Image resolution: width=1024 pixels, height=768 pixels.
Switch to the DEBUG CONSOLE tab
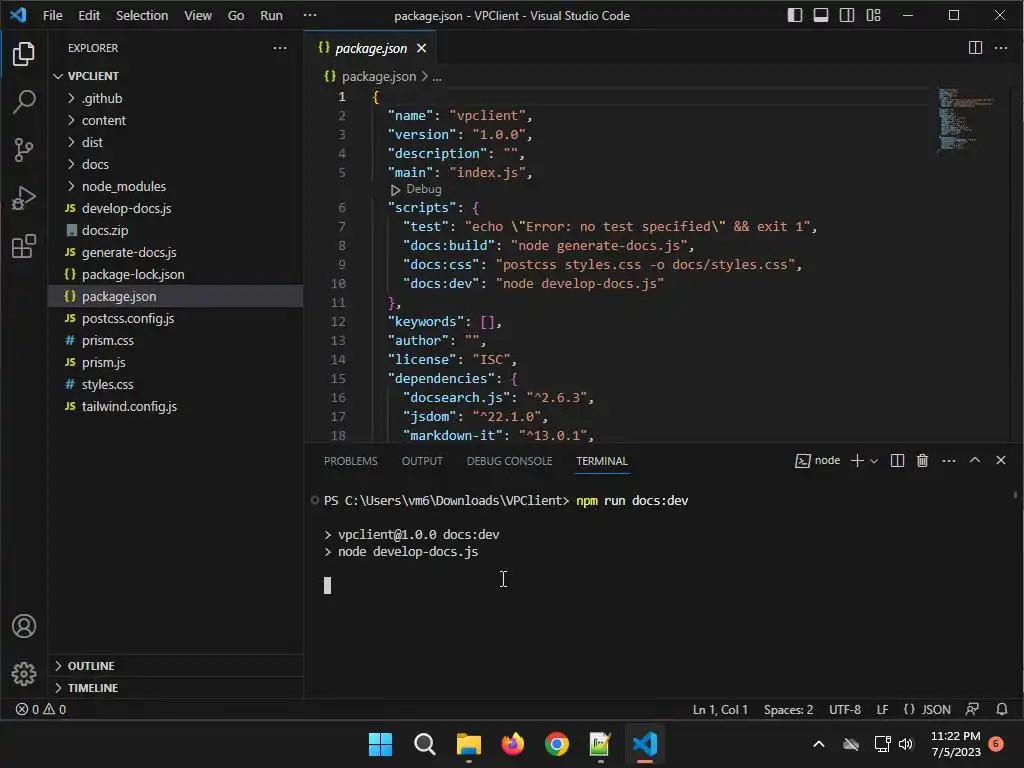[509, 461]
